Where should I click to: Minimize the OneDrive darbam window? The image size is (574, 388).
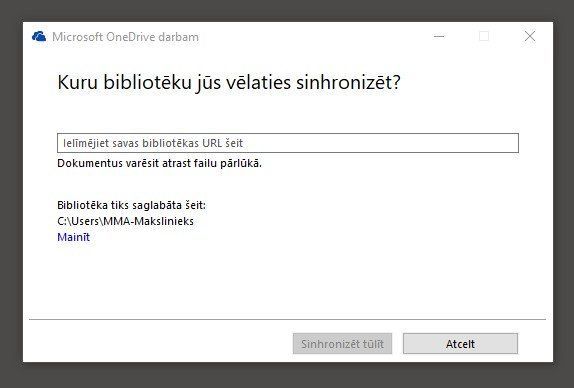[x=439, y=36]
